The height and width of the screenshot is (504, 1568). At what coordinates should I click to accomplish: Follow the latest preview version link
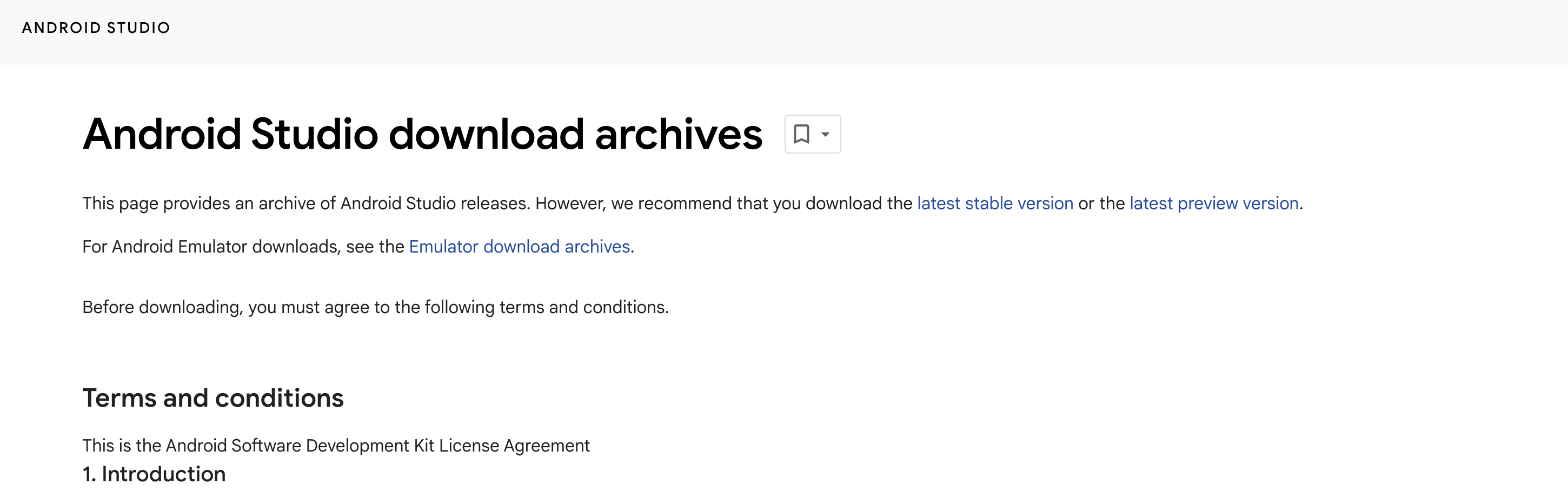(1214, 203)
